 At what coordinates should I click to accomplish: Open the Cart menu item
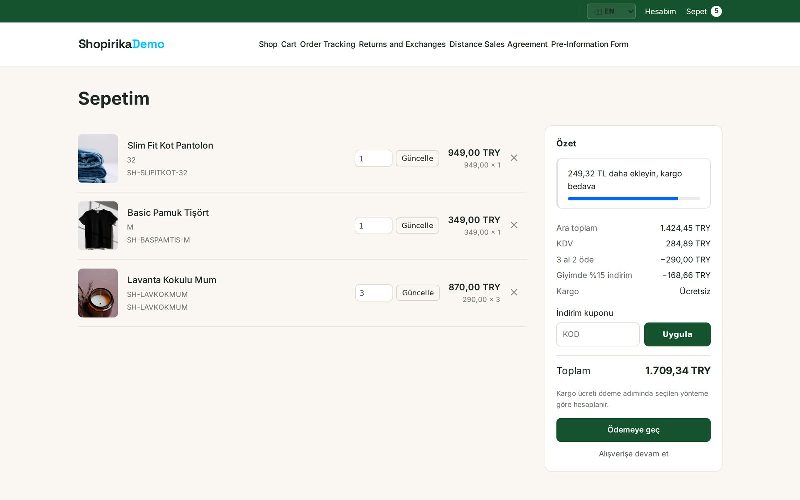tap(288, 44)
